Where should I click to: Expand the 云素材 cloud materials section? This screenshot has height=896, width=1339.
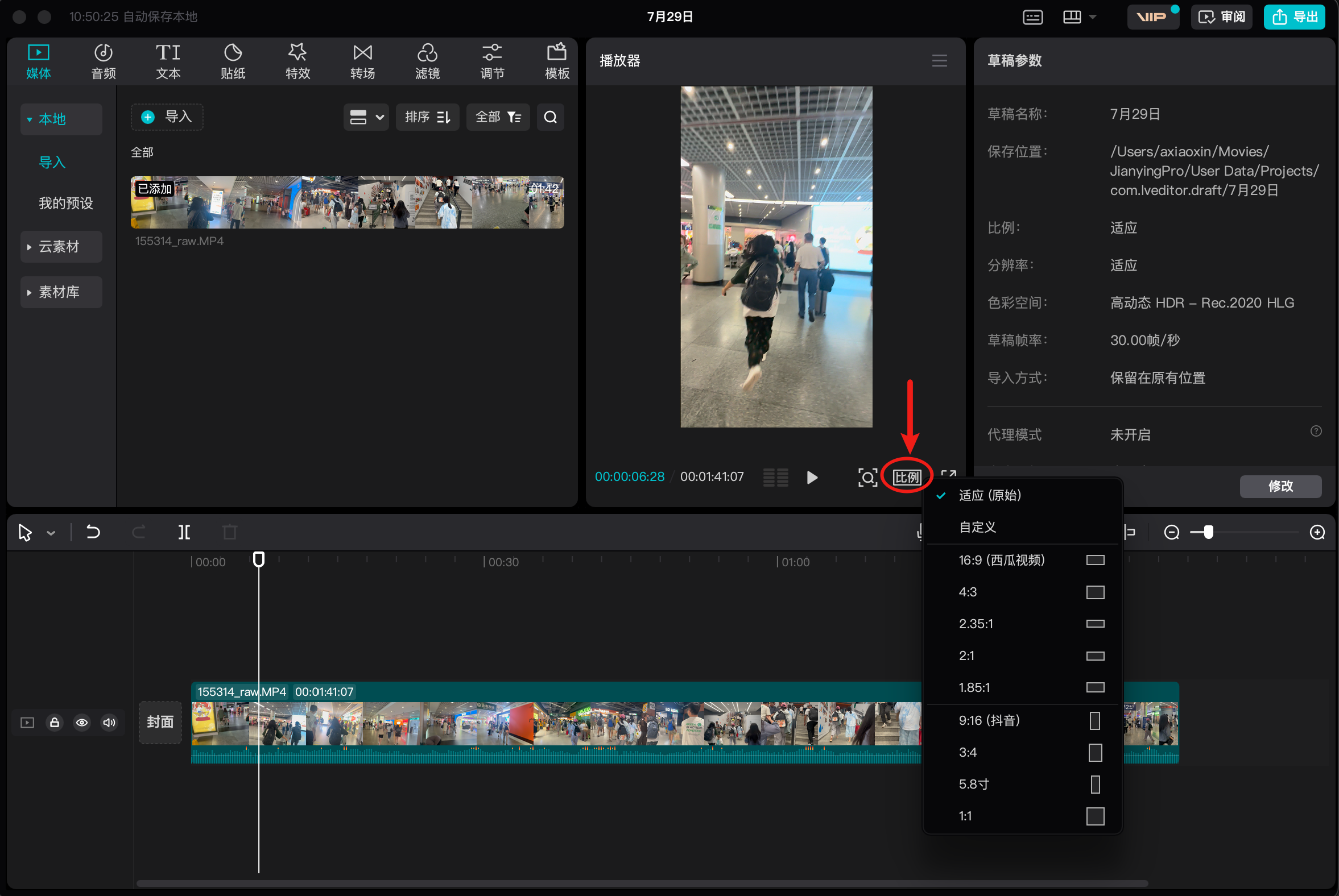tap(61, 246)
